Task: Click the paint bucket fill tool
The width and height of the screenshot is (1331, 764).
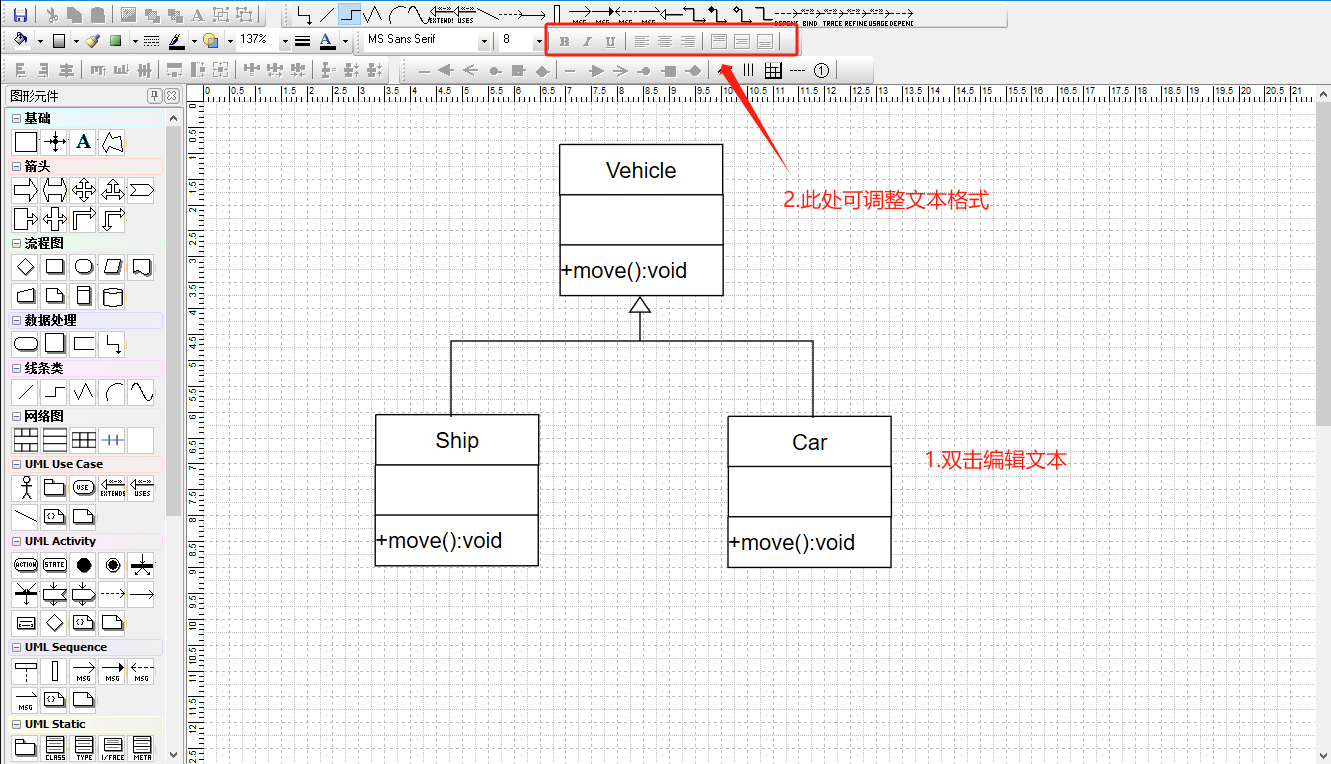Action: coord(20,41)
